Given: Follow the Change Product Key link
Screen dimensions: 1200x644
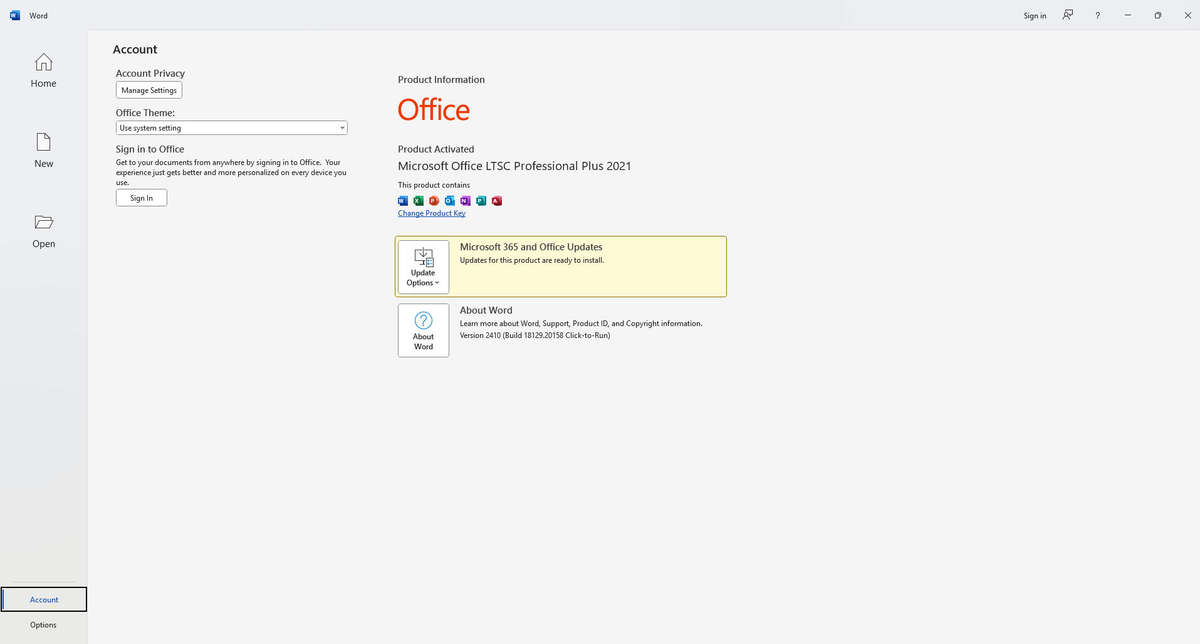Looking at the screenshot, I should point(431,213).
